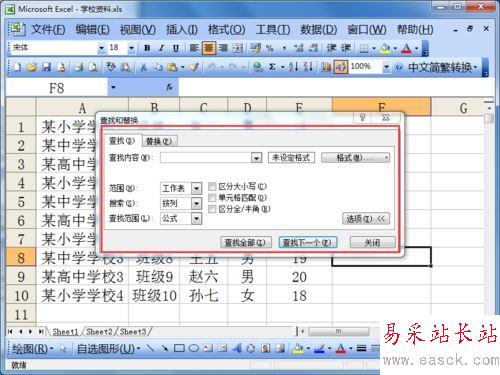Screen dimensions: 500x375
Task: Toggle bold formatting in the toolbar
Action: pos(147,48)
